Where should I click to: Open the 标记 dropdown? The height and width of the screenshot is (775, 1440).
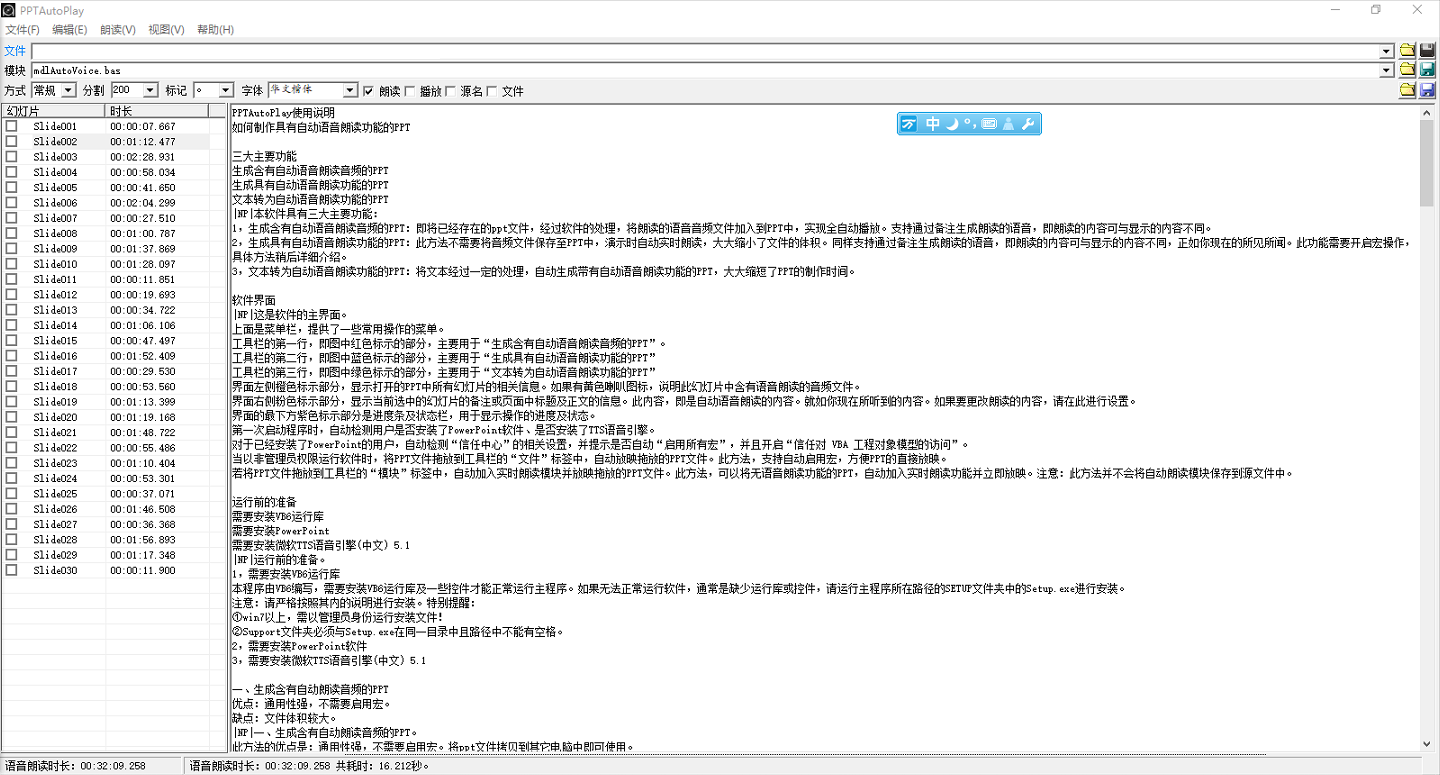click(x=226, y=90)
